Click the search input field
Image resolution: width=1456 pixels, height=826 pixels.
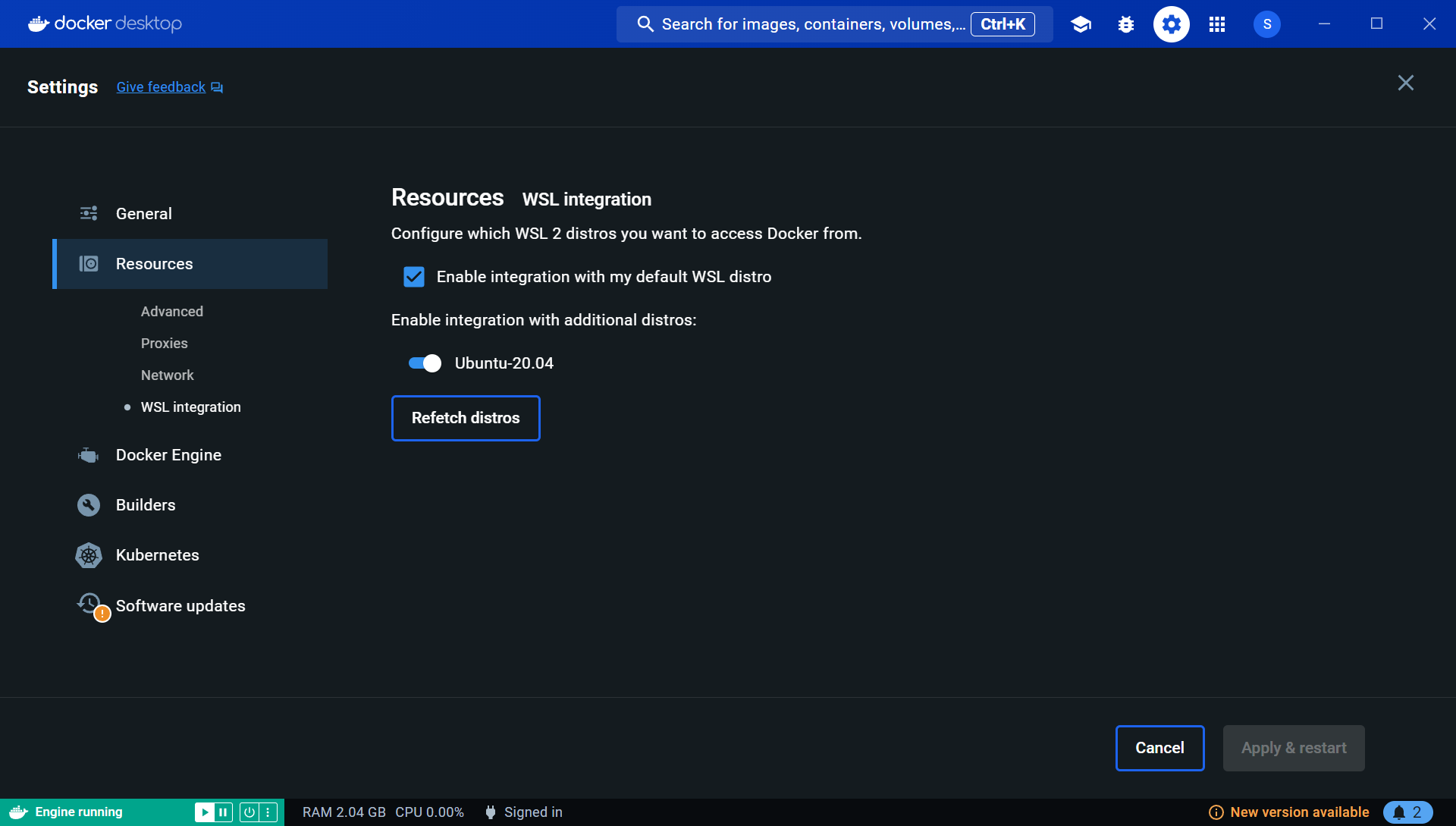pyautogui.click(x=834, y=24)
